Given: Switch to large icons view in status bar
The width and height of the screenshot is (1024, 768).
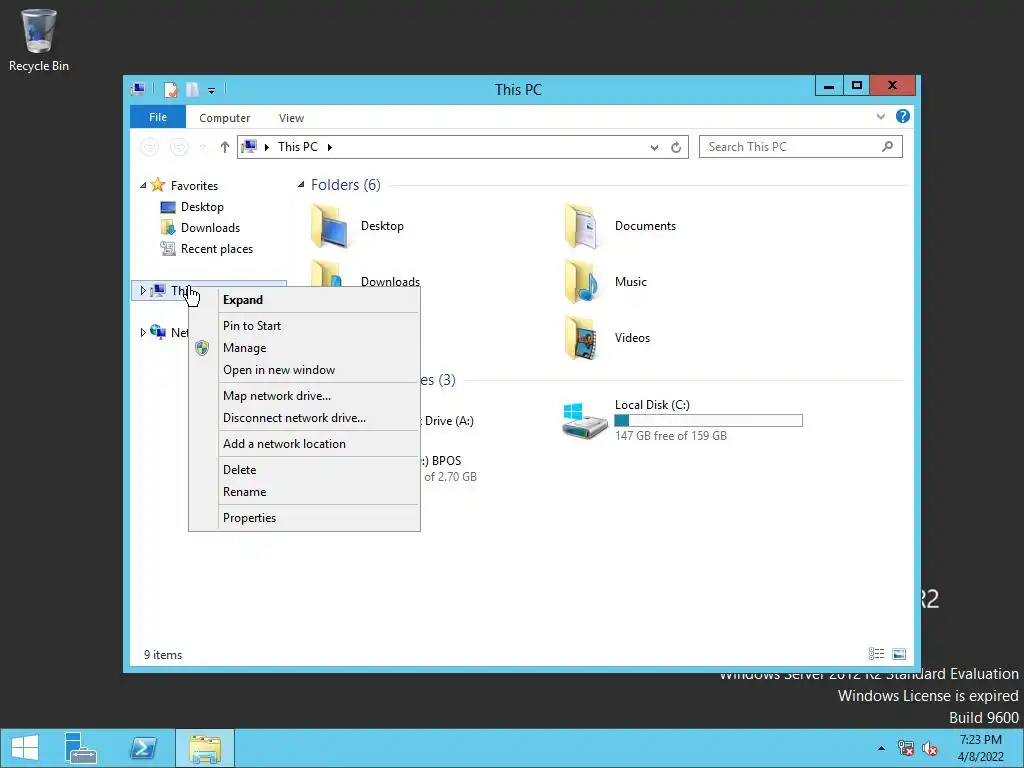Looking at the screenshot, I should click(899, 654).
